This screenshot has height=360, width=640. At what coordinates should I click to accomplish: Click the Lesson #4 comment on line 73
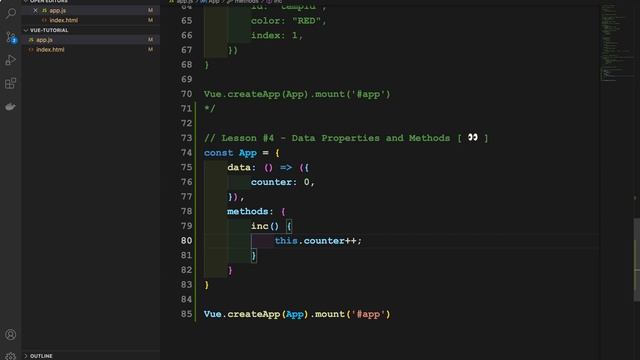point(346,138)
